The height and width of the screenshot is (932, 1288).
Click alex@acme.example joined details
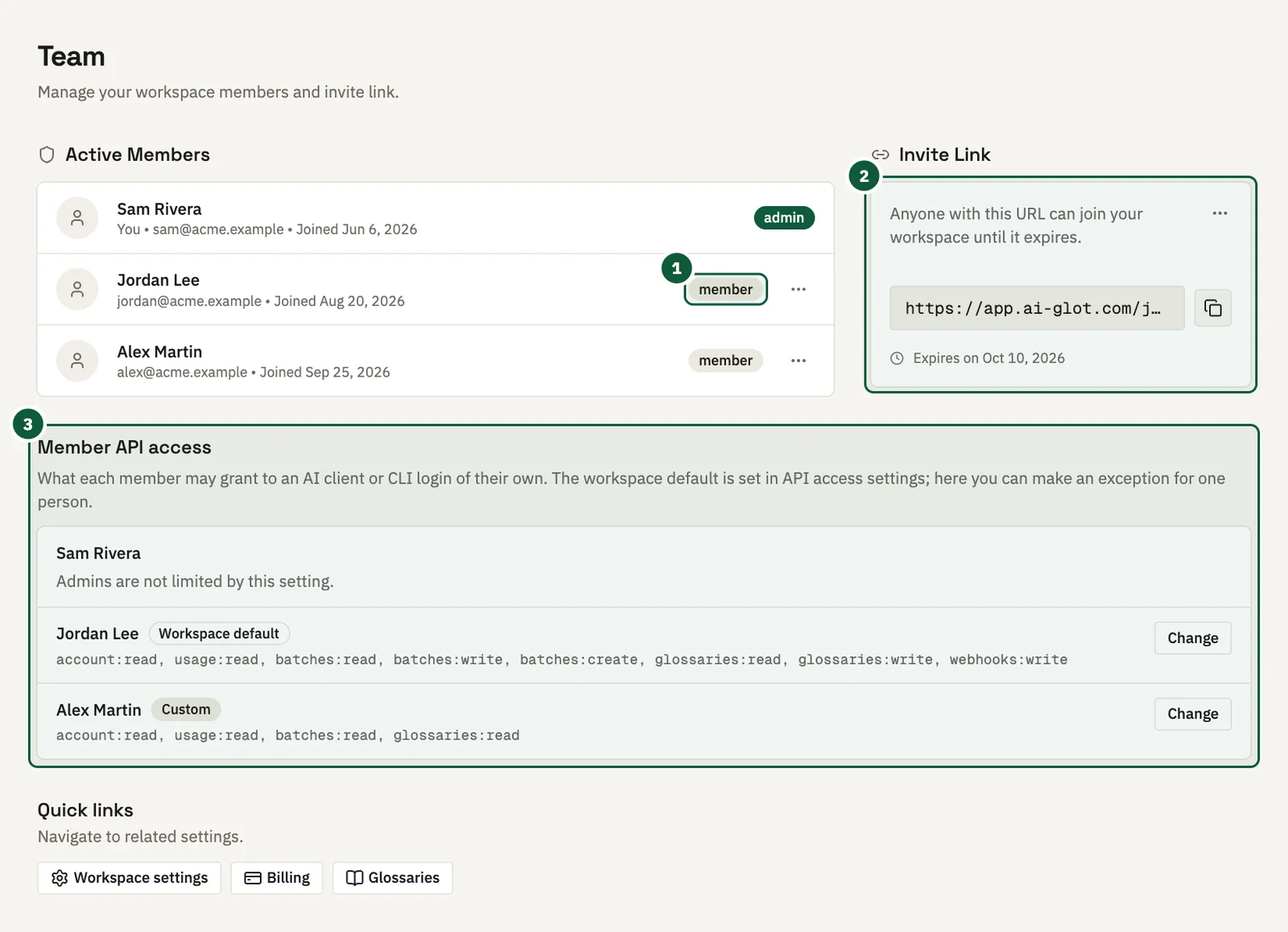tap(254, 372)
